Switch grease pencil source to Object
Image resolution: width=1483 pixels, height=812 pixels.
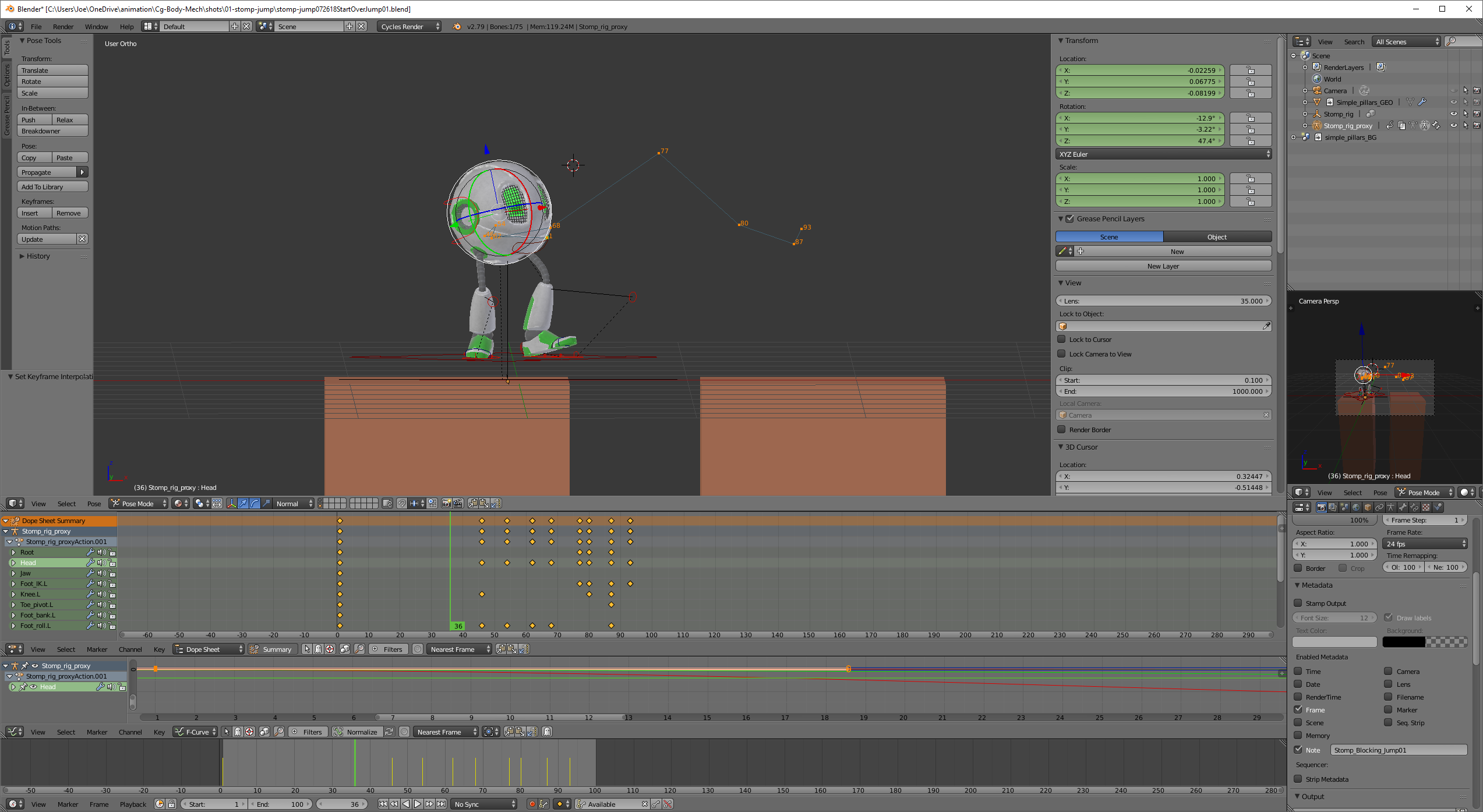coord(1216,237)
